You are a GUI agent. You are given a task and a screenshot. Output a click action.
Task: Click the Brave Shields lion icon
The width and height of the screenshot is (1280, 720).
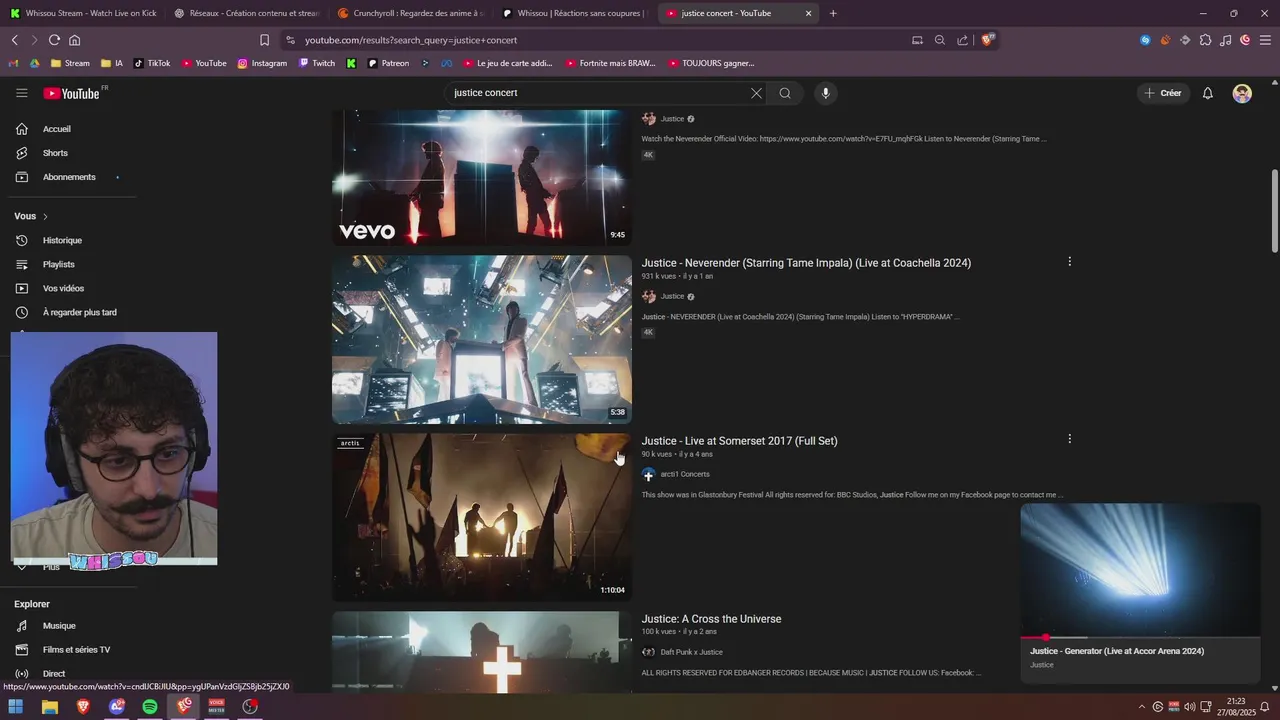989,40
